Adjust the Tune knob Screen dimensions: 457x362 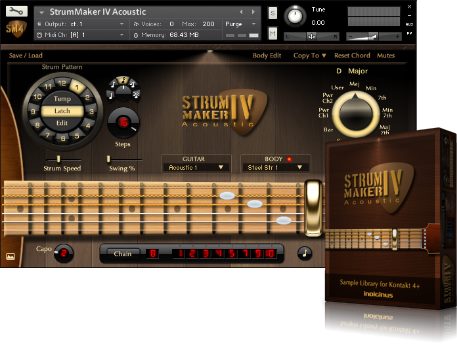295,16
